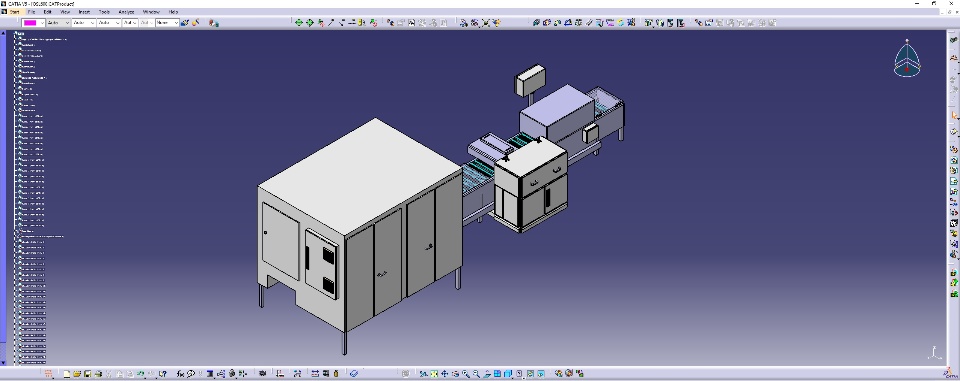Click the Open file folder icon
This screenshot has width=960, height=381.
pos(77,374)
